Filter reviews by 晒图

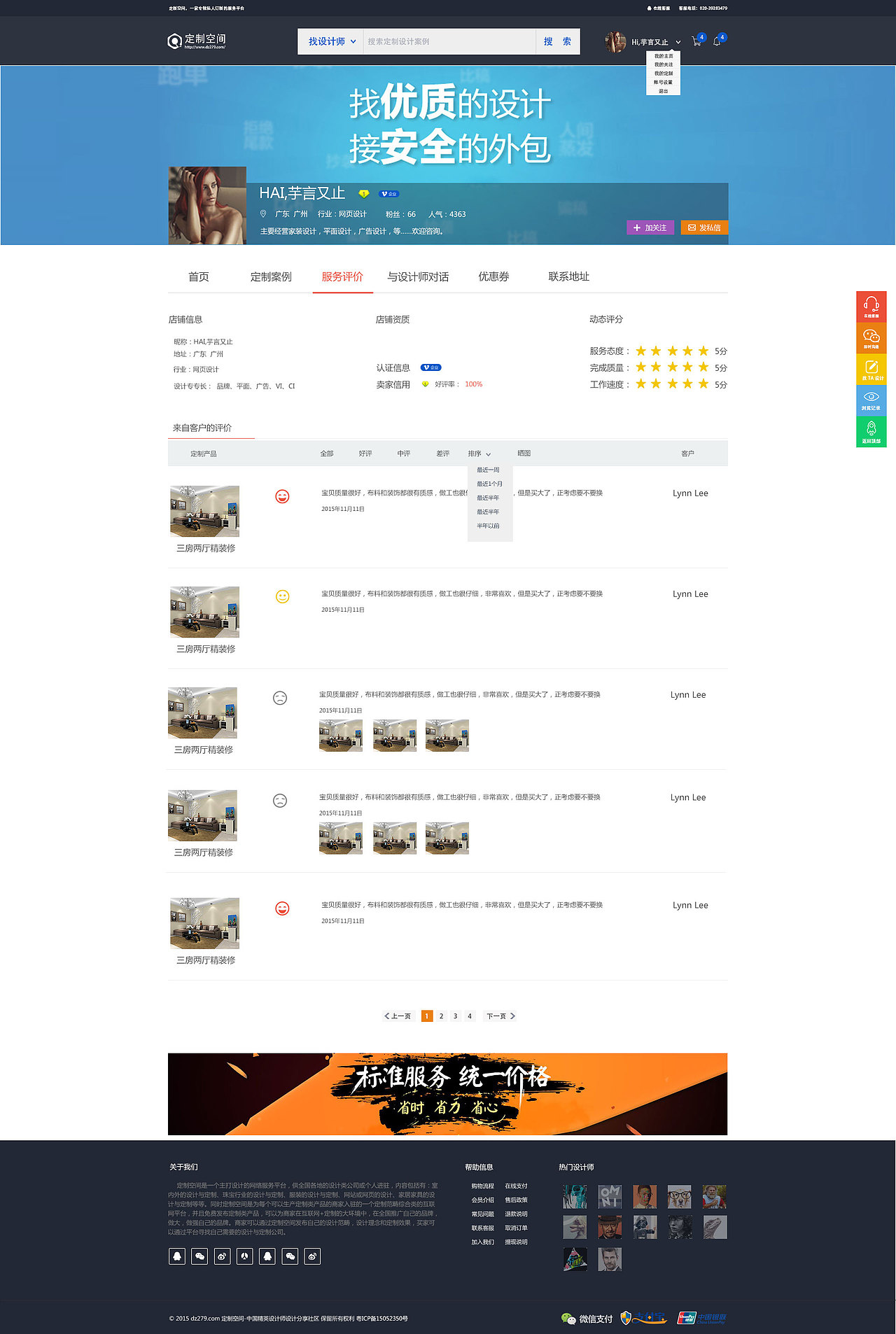(x=524, y=454)
